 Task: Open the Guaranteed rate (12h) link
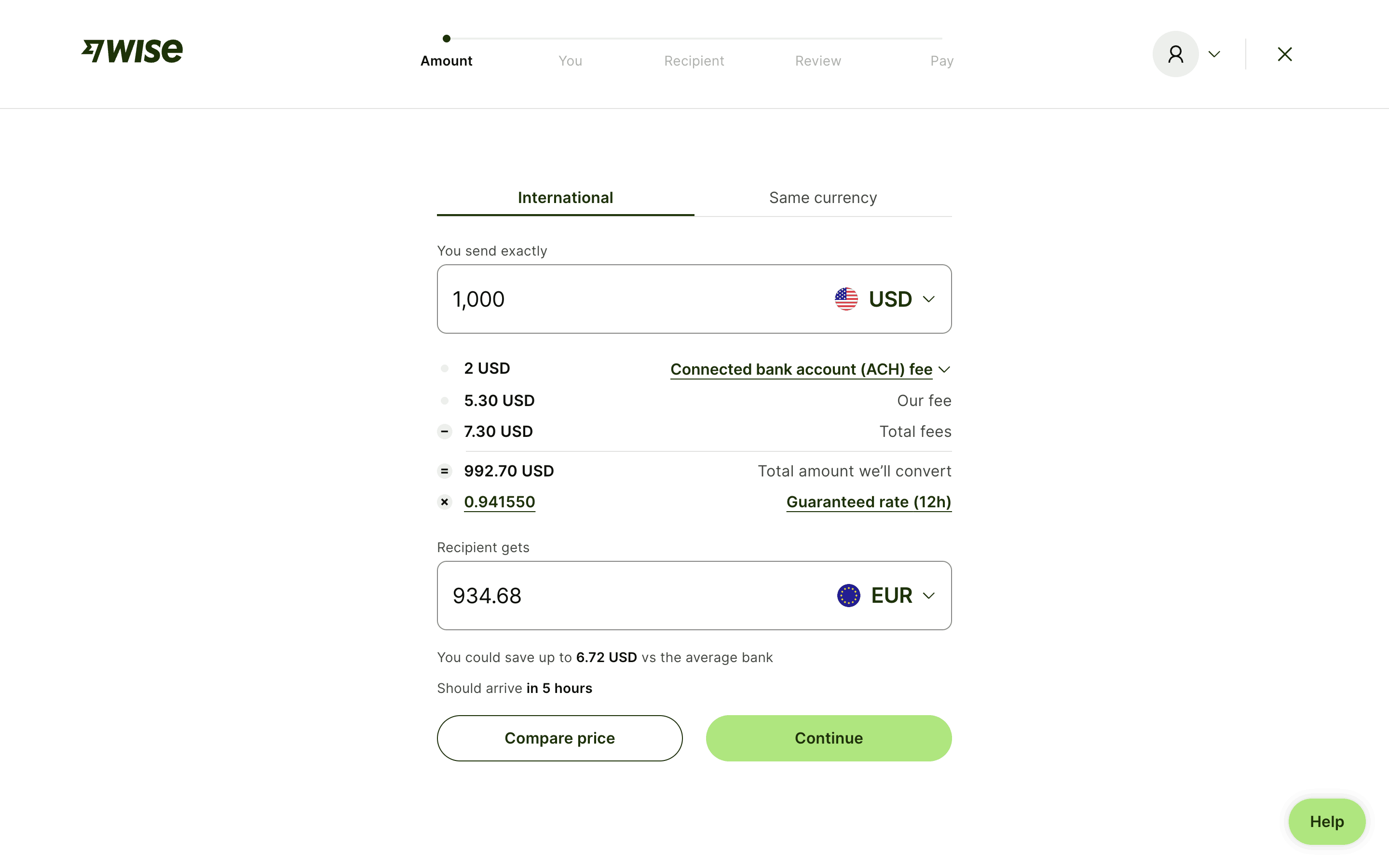click(869, 502)
